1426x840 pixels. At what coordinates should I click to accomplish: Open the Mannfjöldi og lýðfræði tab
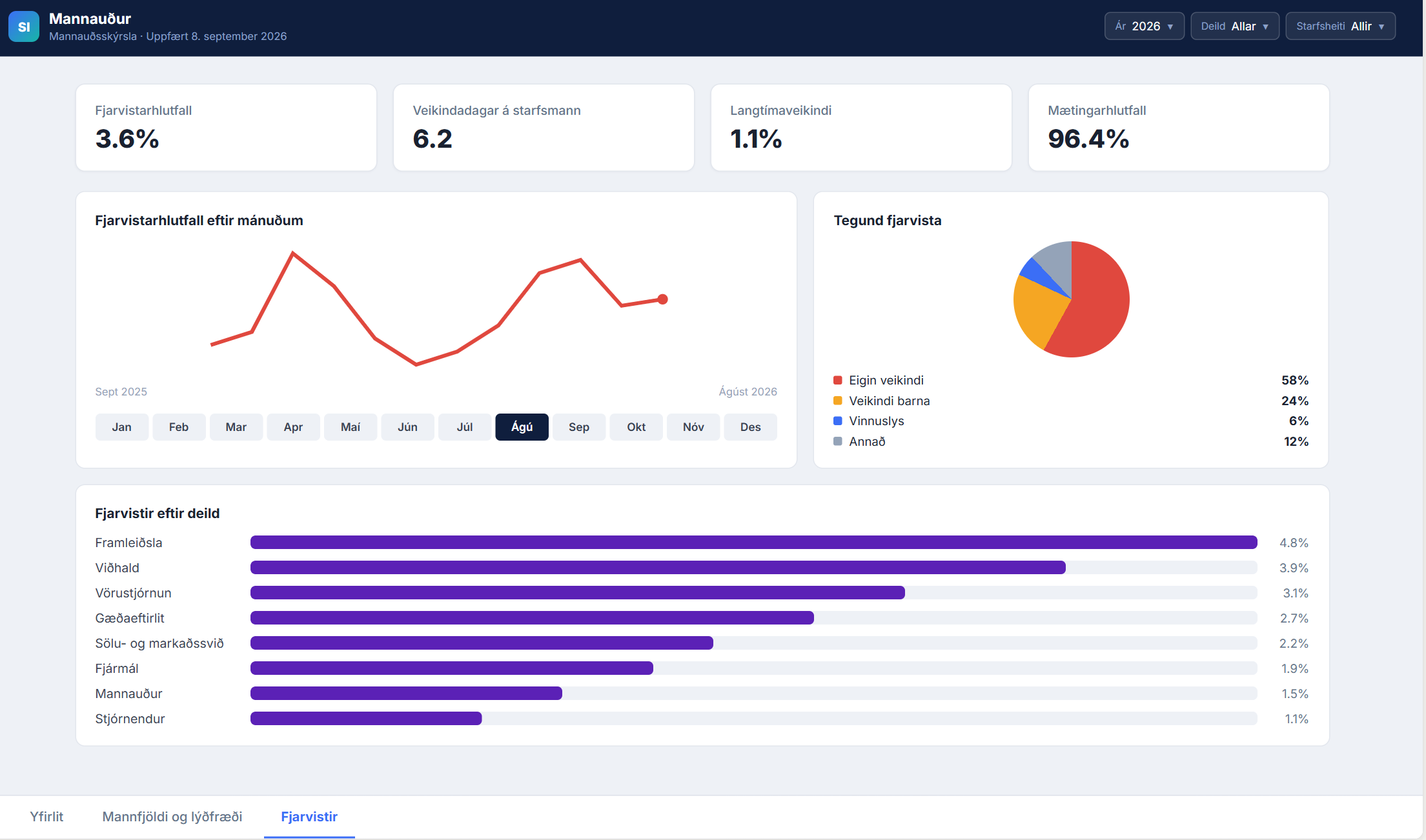click(x=172, y=817)
